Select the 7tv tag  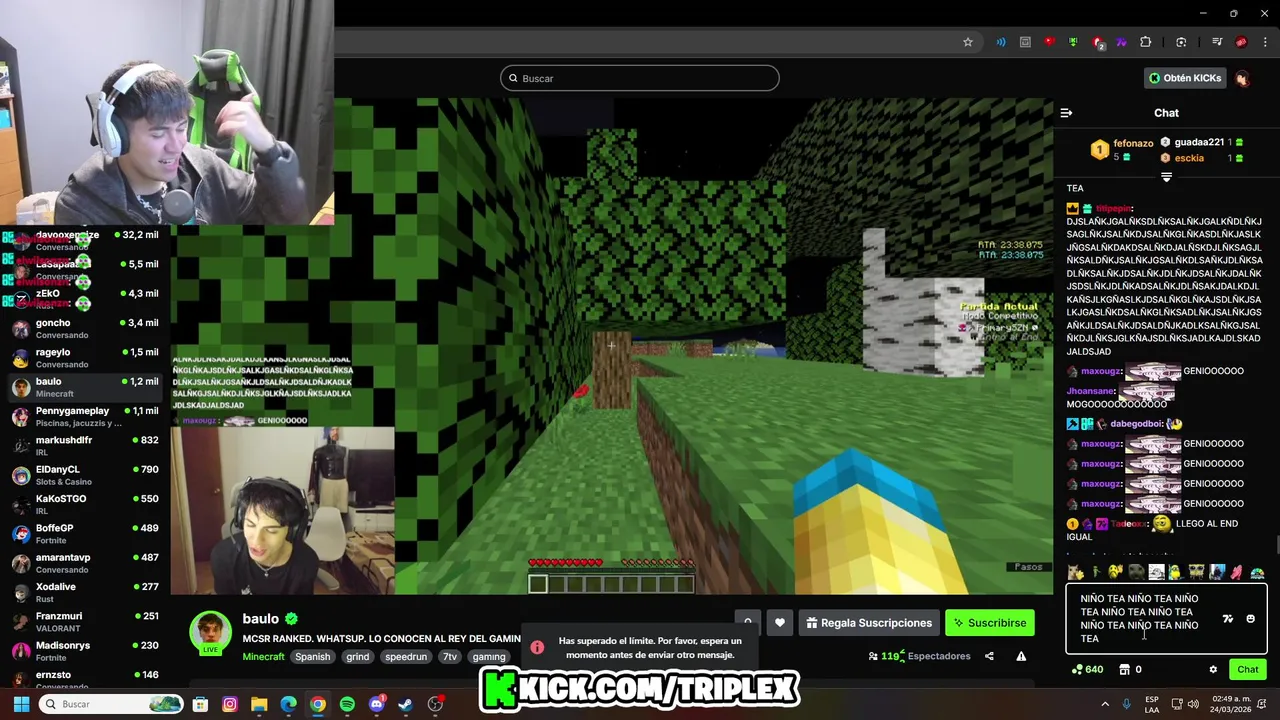click(x=450, y=657)
